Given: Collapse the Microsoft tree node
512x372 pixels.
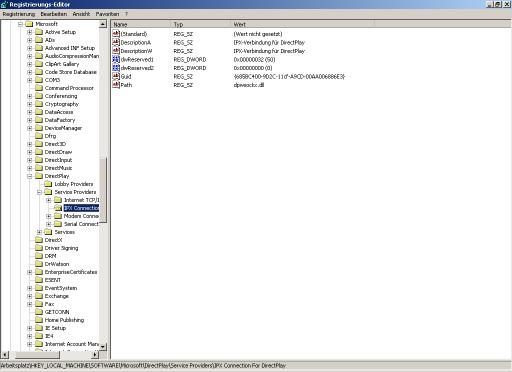Looking at the screenshot, I should (20, 24).
